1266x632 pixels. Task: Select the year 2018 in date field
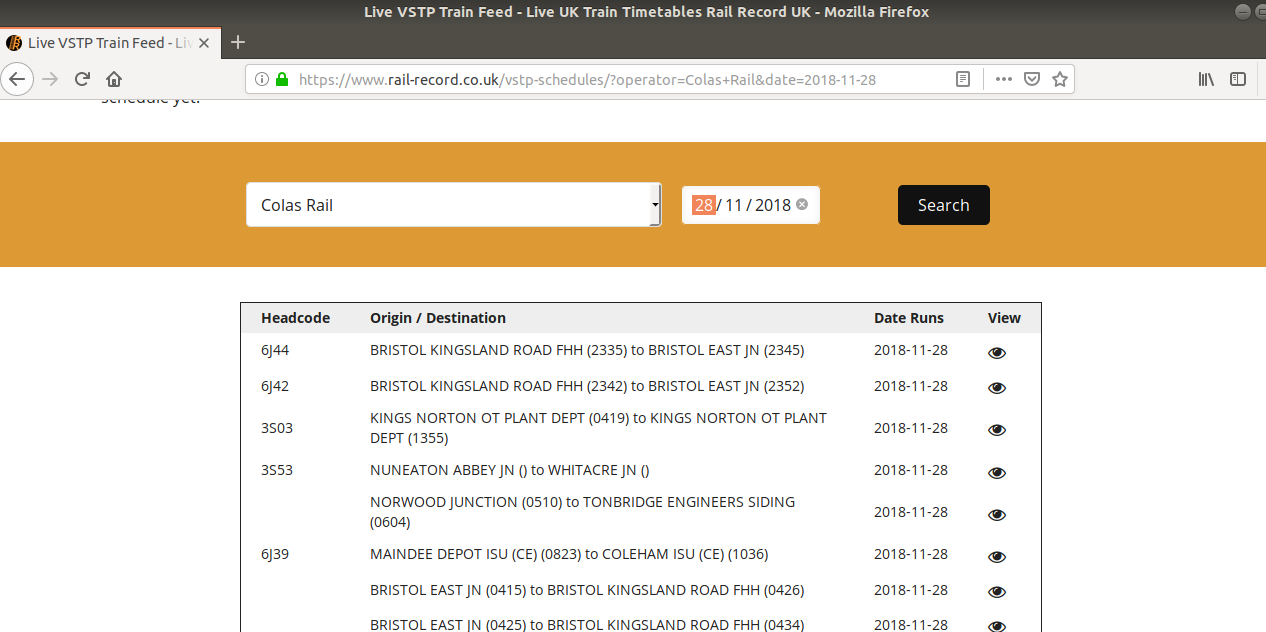[x=773, y=205]
